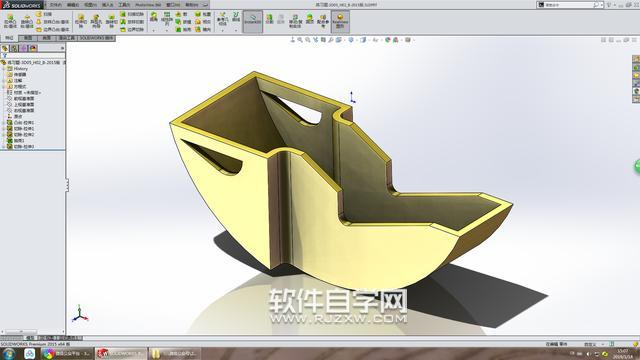Expand the 方程式 equations node
Screen dimensions: 640x360
[x=4, y=87]
